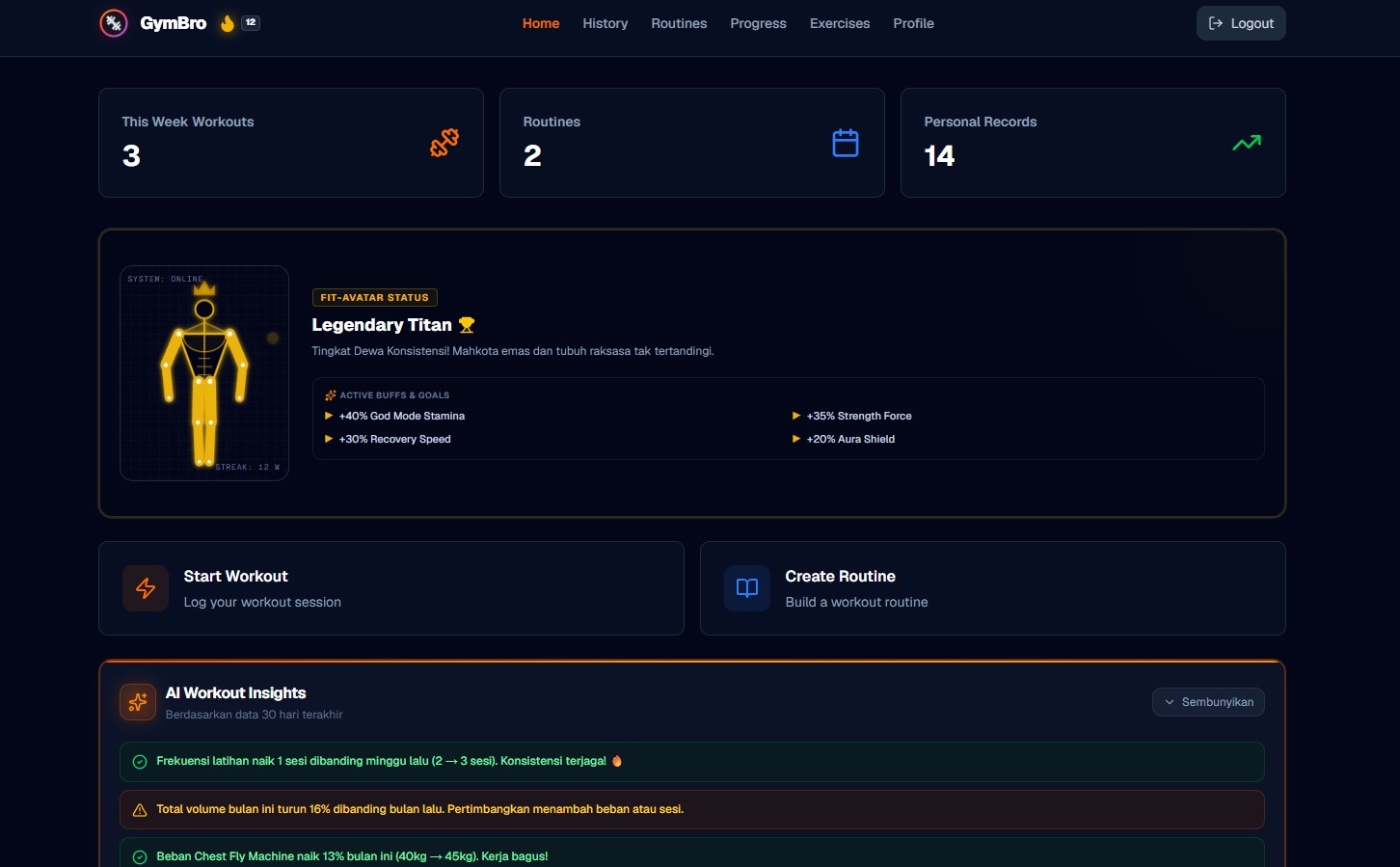Click the Berdasarkan data 30 hari terakhir subtitle
This screenshot has height=867, width=1400.
click(255, 715)
